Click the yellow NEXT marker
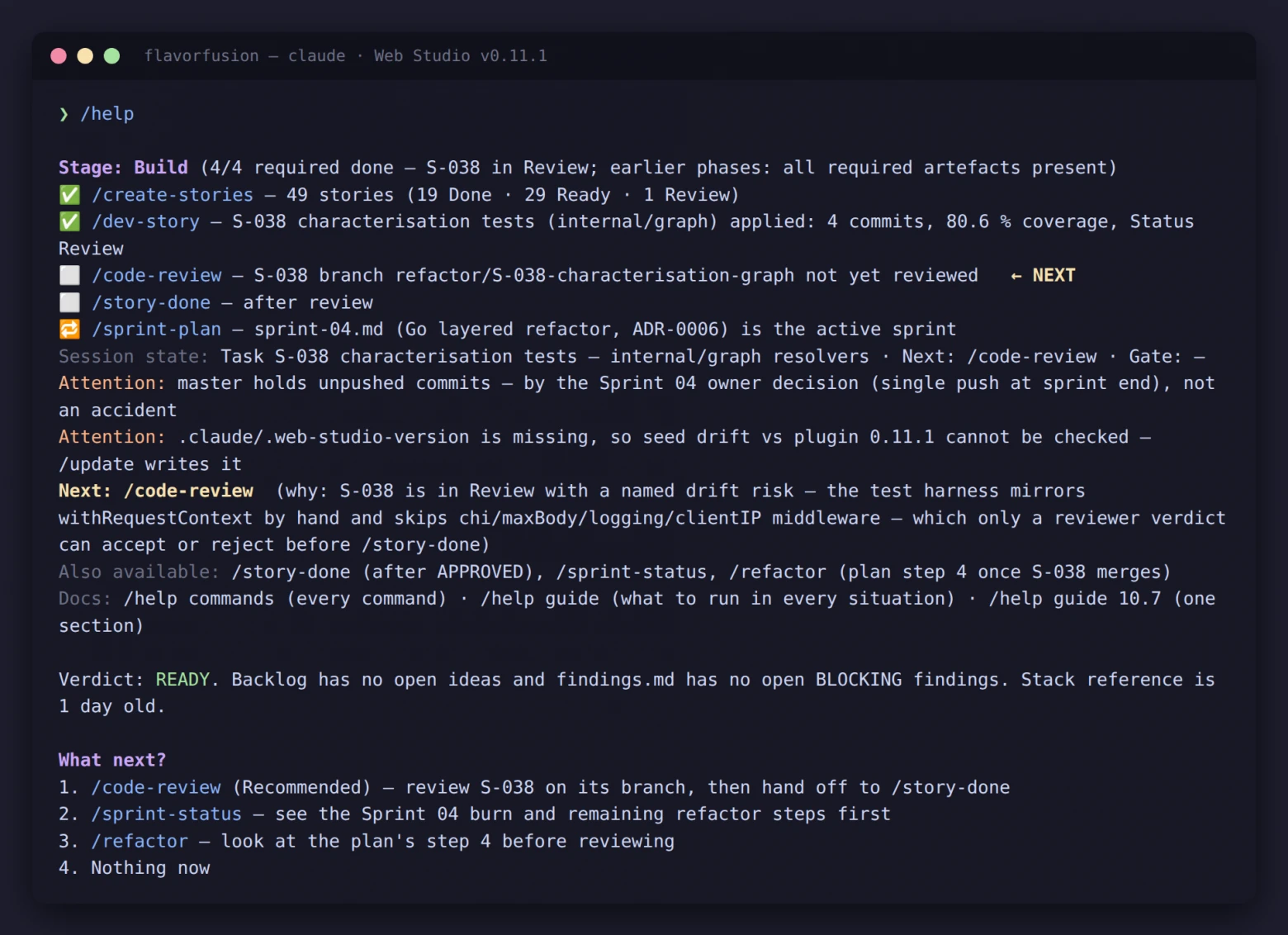The height and width of the screenshot is (935, 1288). 1043,276
